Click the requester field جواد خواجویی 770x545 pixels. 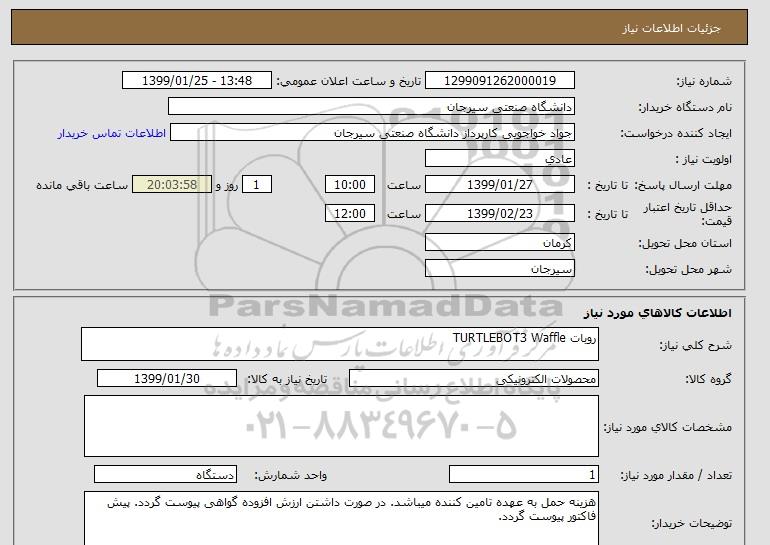coord(372,133)
